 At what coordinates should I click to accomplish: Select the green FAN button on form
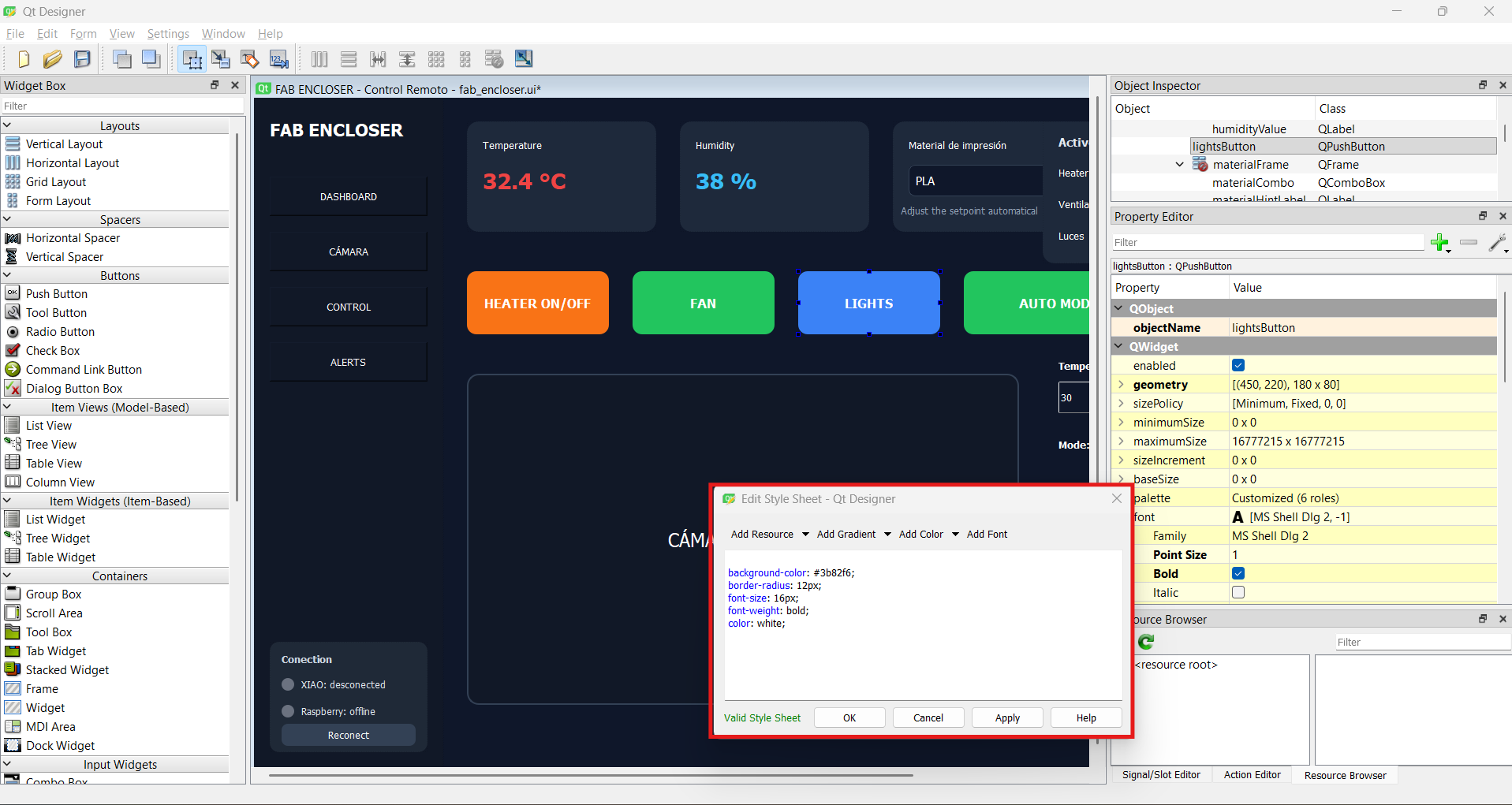pyautogui.click(x=703, y=303)
